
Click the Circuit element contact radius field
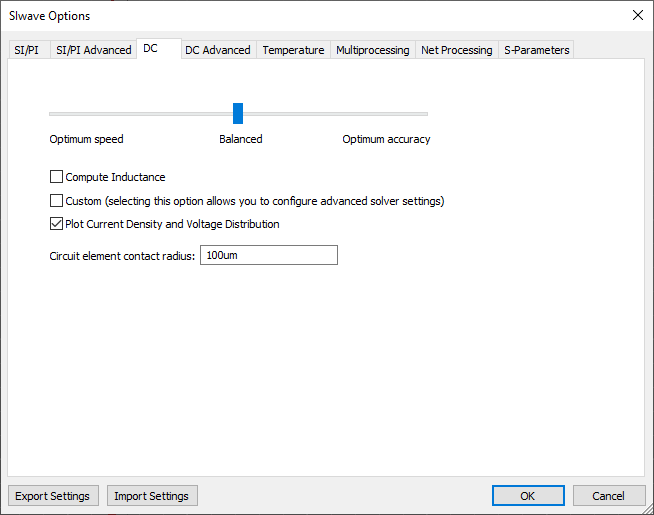pos(268,255)
